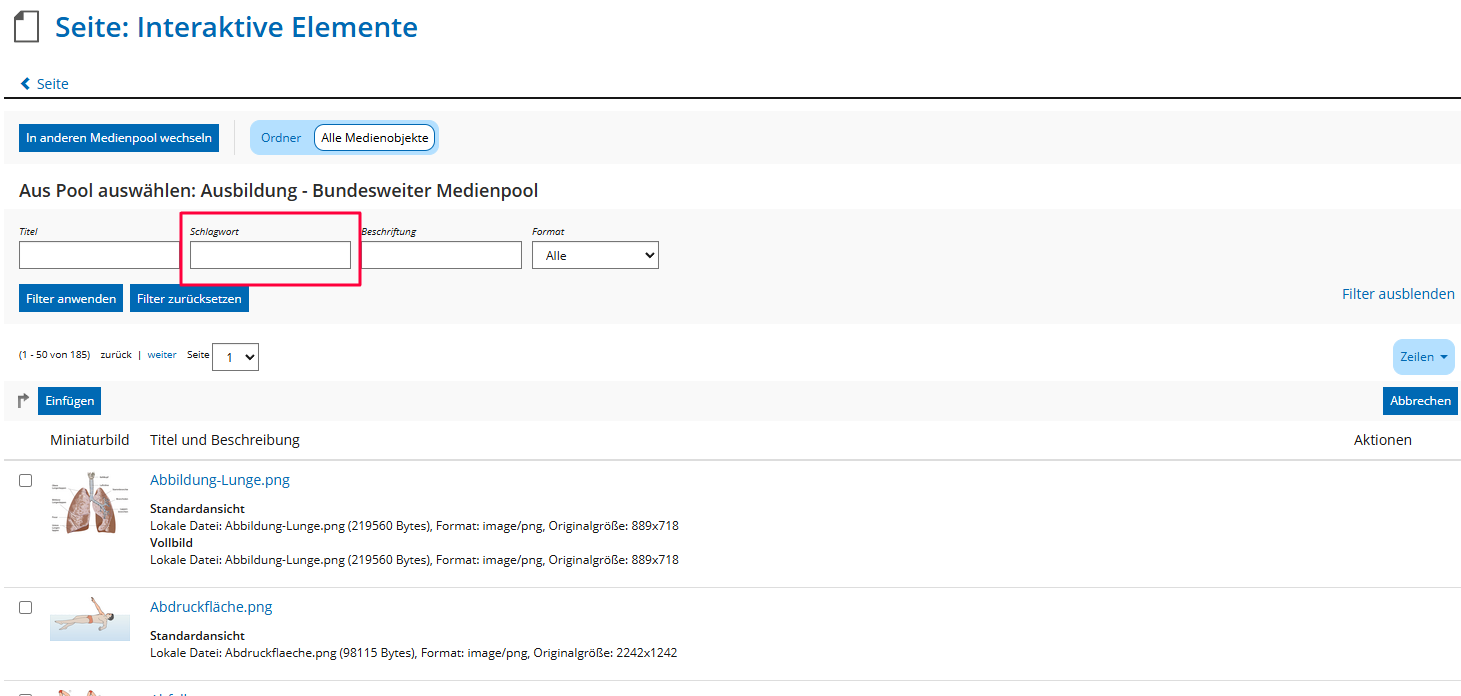Focus the Schlagwort input field
The image size is (1461, 696).
(x=270, y=256)
